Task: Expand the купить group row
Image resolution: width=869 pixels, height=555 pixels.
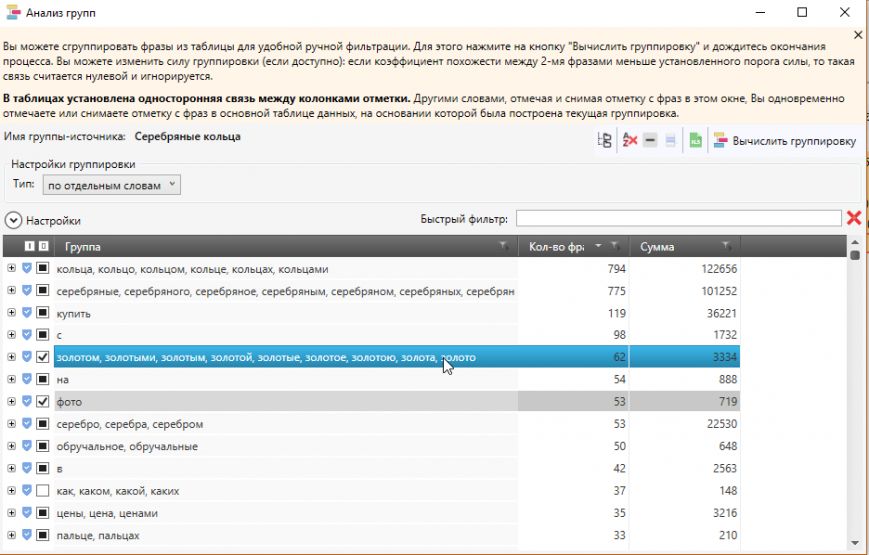Action: tap(11, 313)
